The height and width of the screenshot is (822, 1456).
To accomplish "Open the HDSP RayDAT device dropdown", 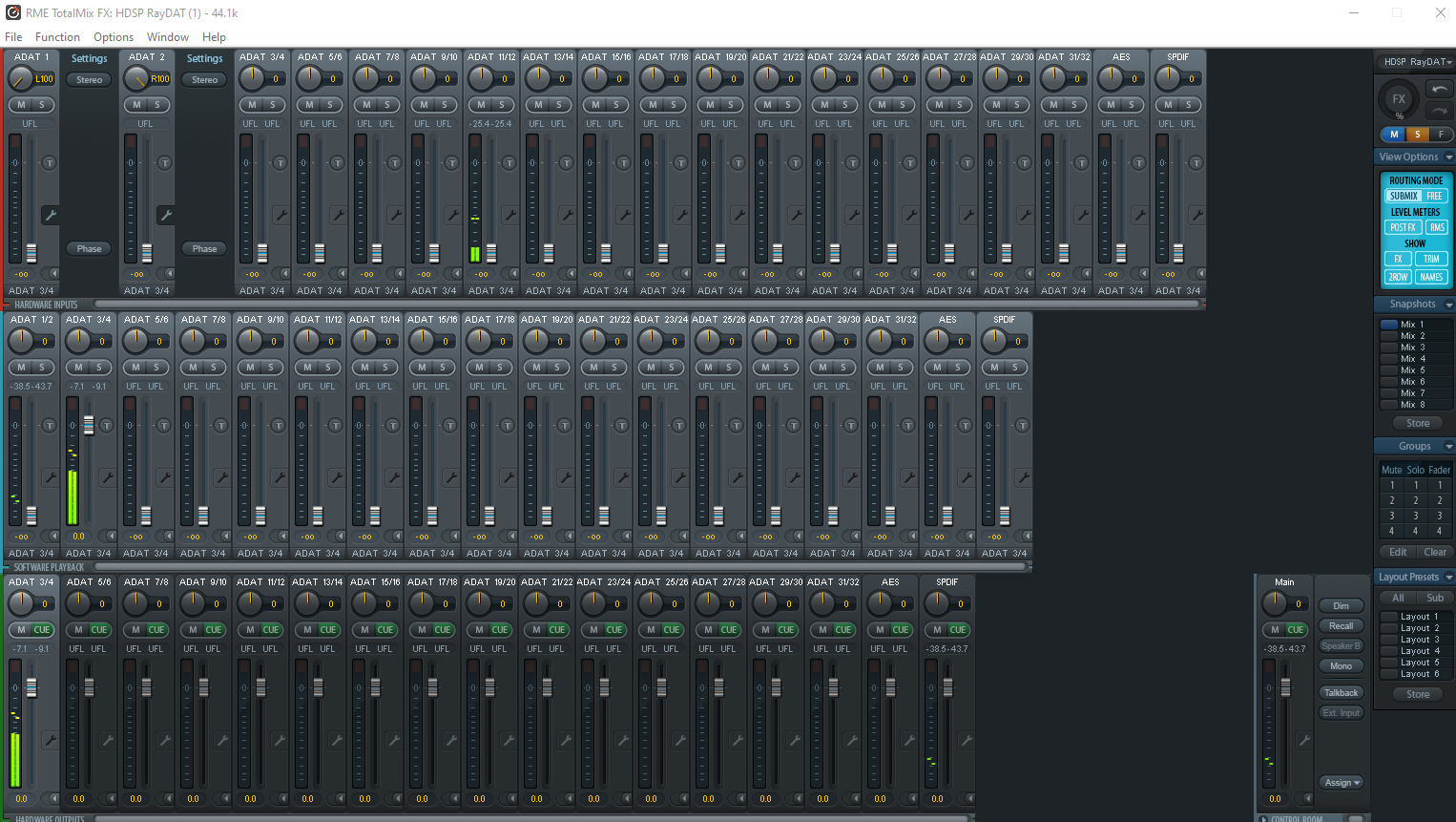I will pos(1416,62).
